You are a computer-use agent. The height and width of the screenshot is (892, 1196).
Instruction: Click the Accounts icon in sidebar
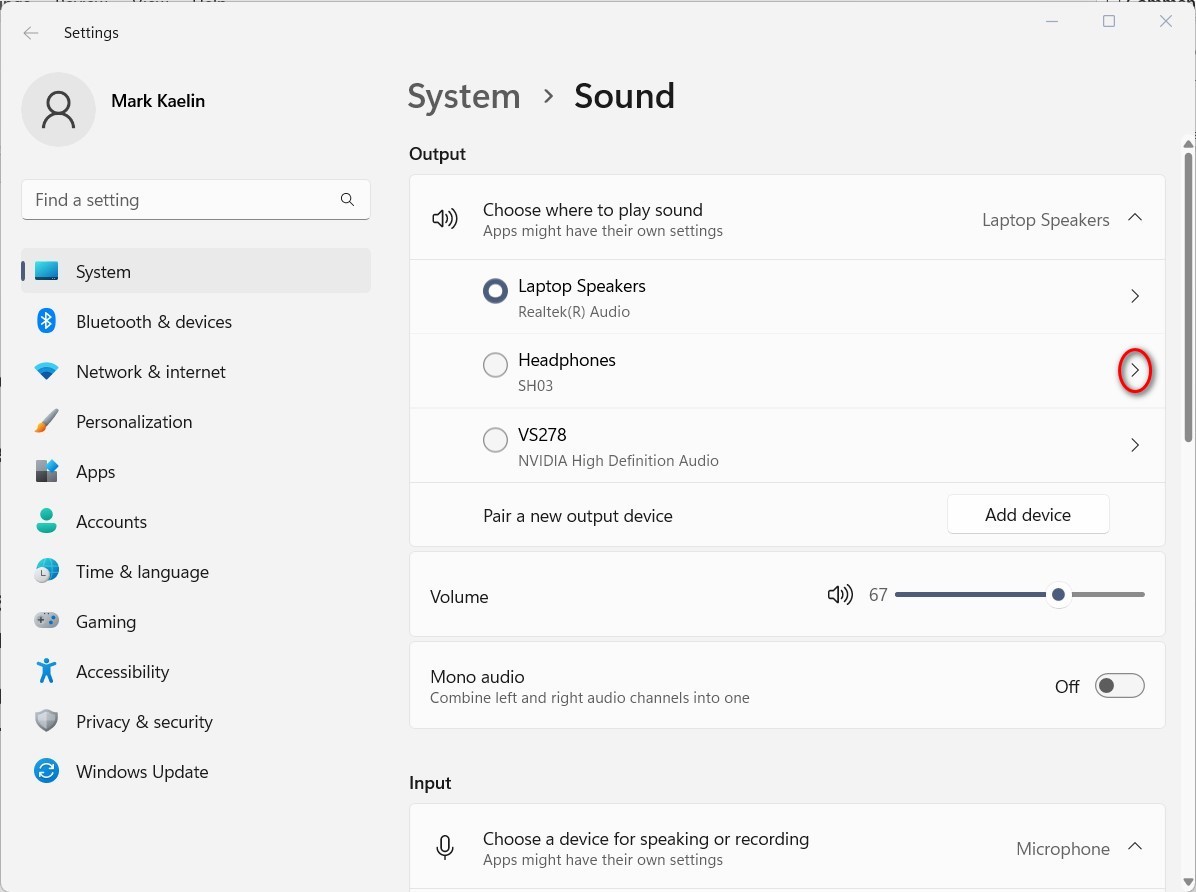(46, 521)
